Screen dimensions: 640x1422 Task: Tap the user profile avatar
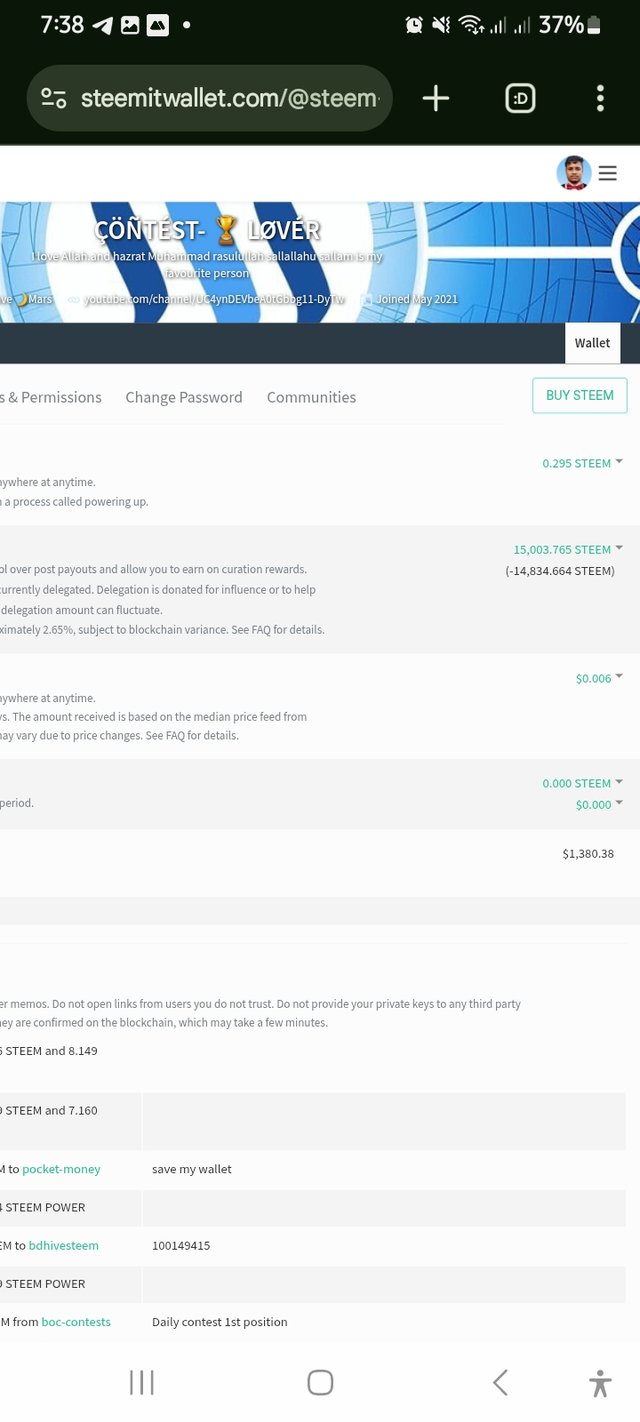(574, 173)
